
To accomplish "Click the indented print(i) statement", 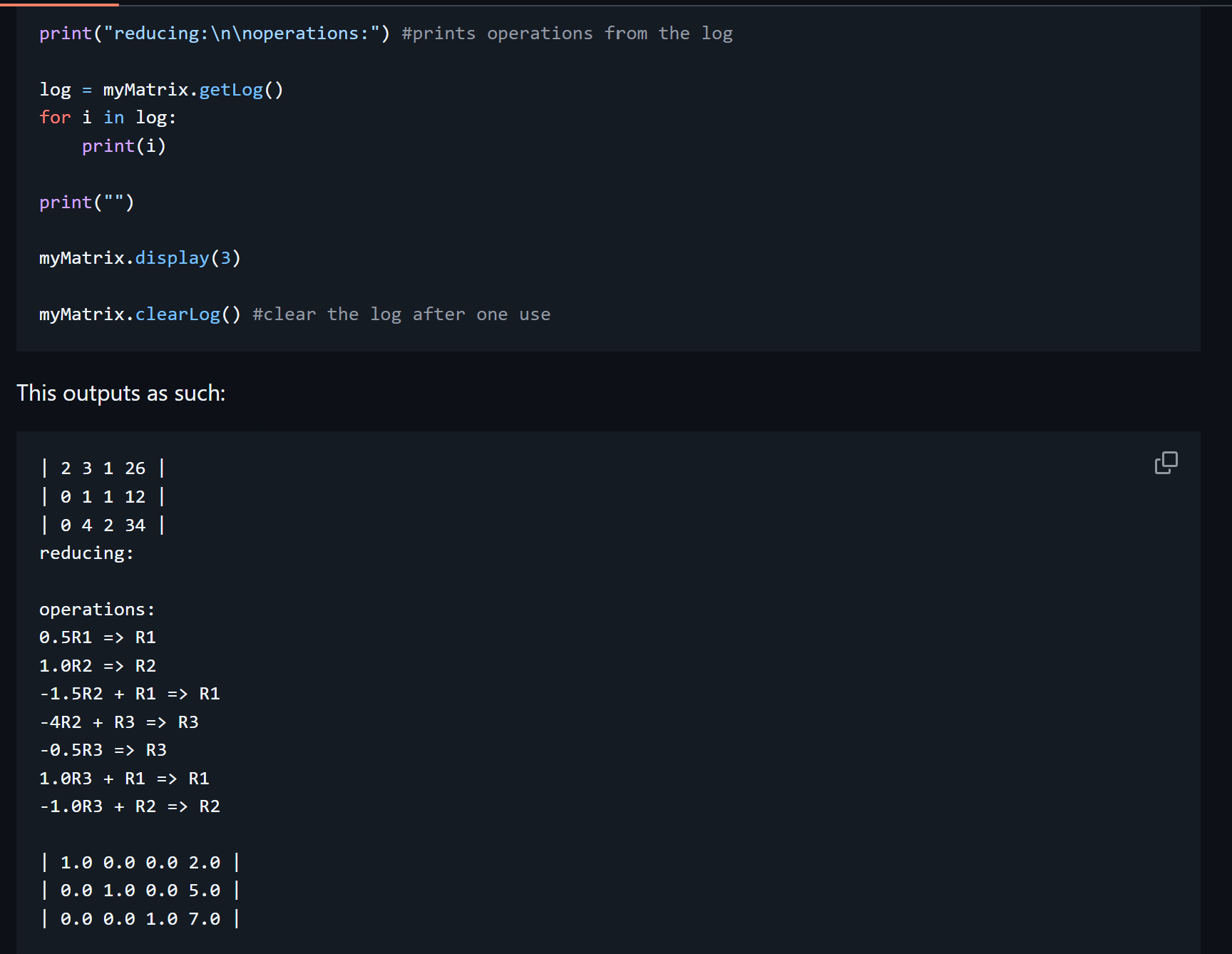I will pos(123,146).
